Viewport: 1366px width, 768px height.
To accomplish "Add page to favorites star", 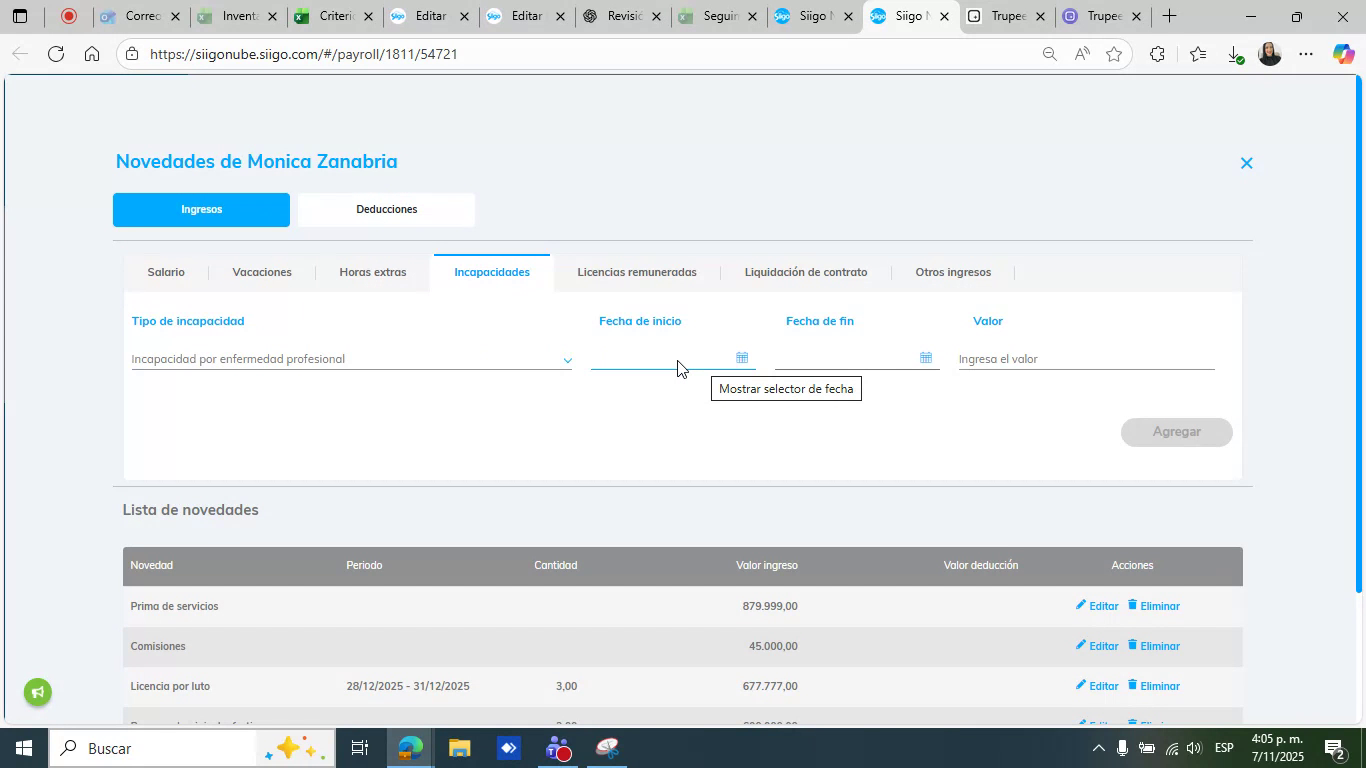I will click(1114, 54).
